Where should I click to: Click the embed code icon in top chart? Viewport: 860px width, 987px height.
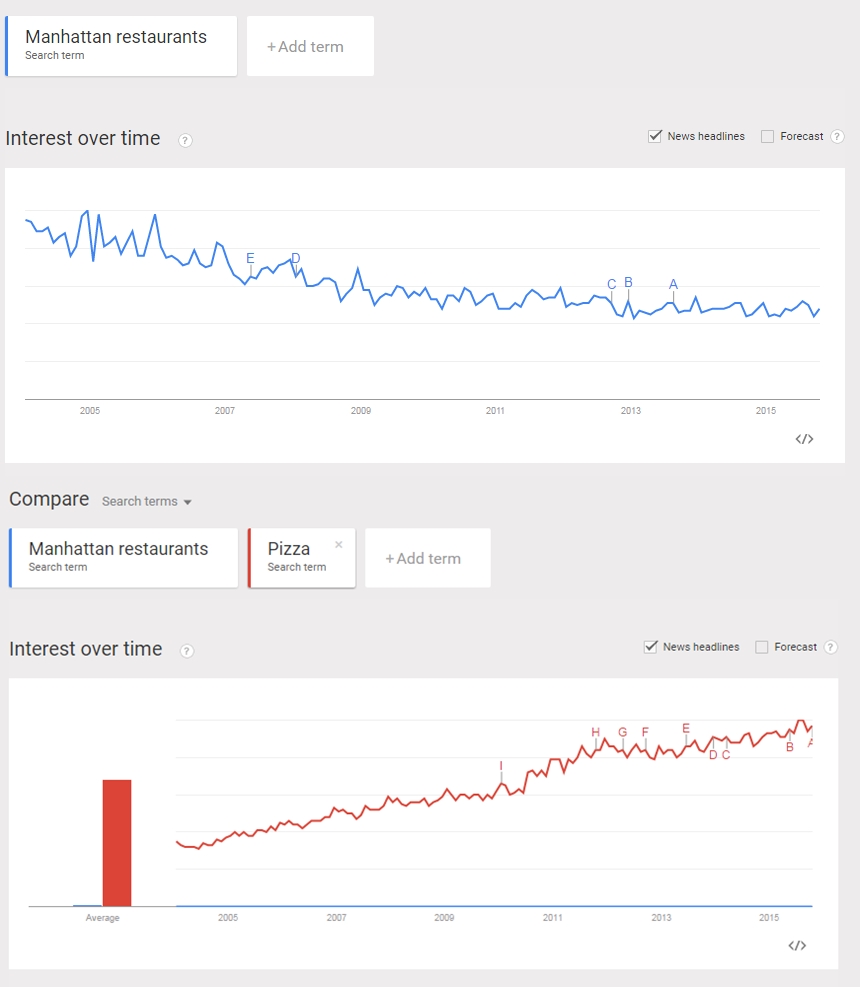pyautogui.click(x=804, y=439)
